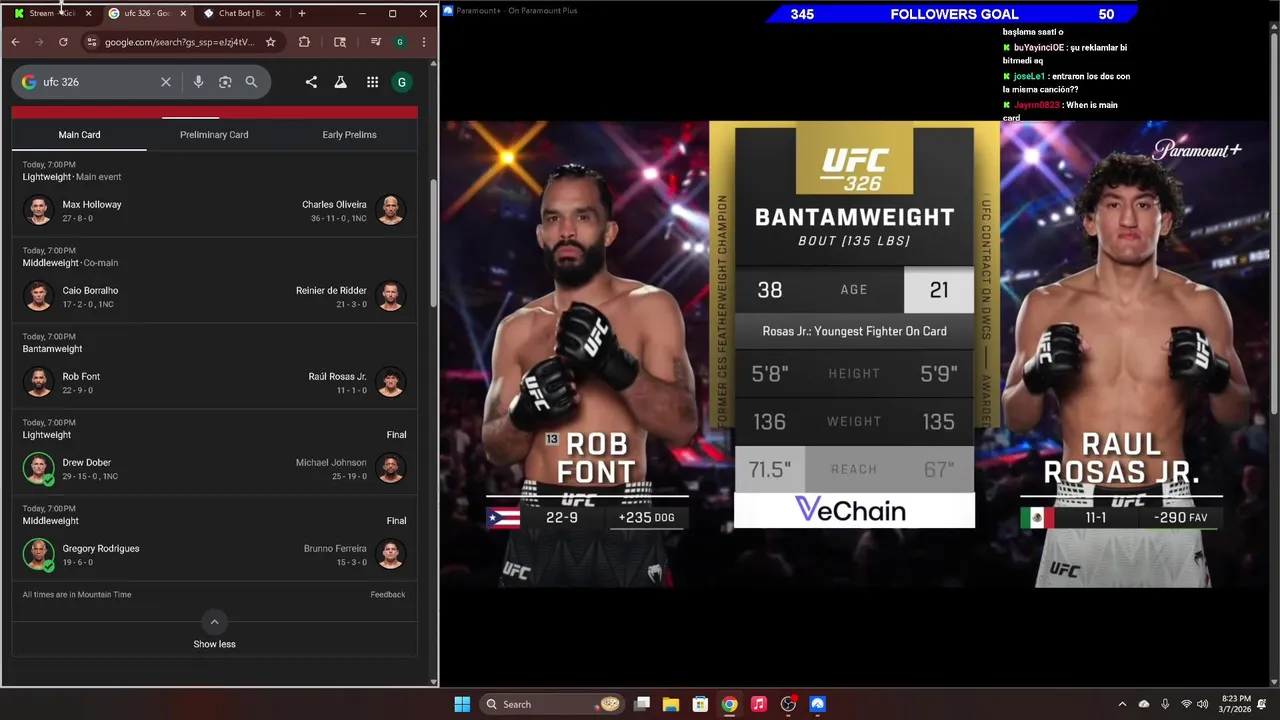Open Microsoft Store from taskbar
The width and height of the screenshot is (1280, 720).
(x=700, y=704)
